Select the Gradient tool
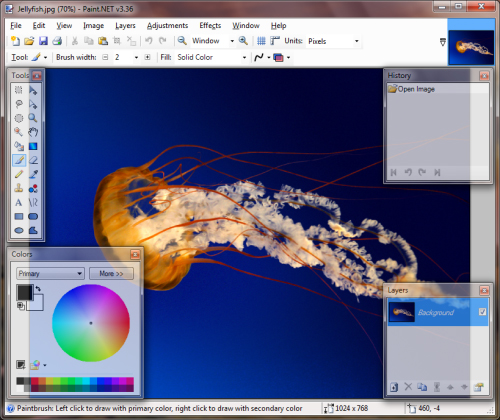This screenshot has width=500, height=420. [x=33, y=146]
